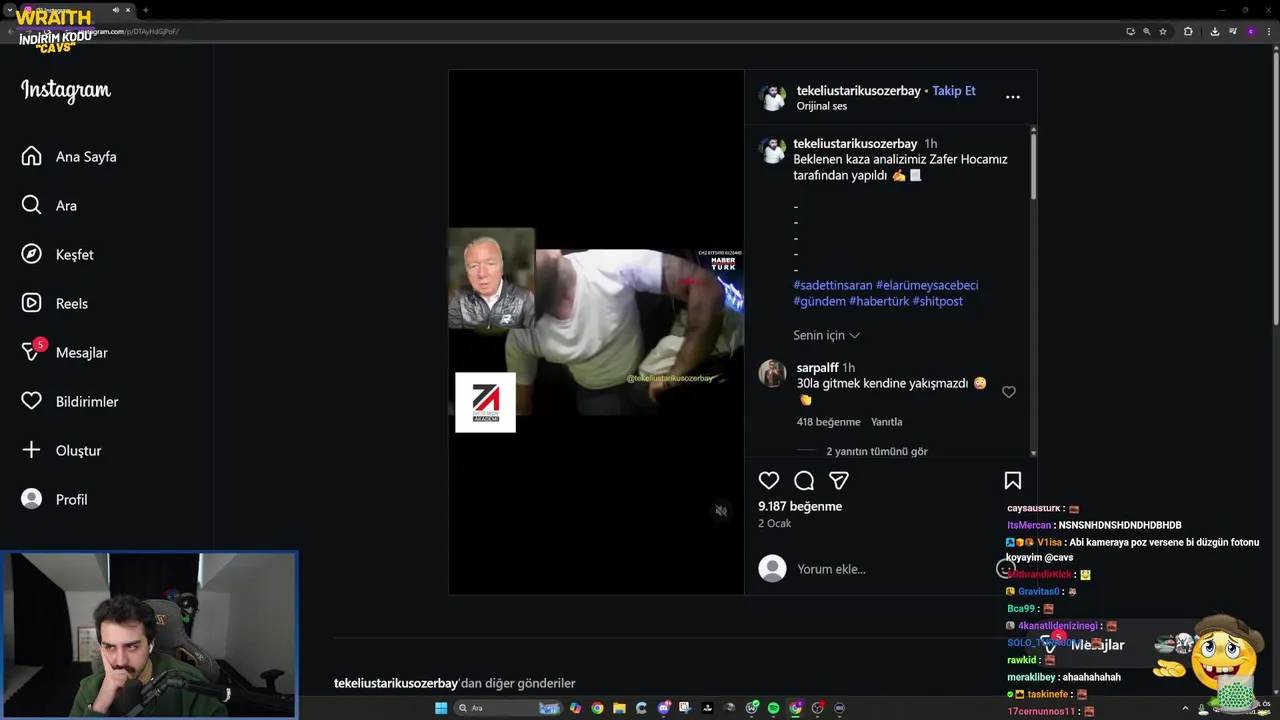Open Keşfet explore page
Viewport: 1280px width, 720px height.
[x=75, y=255]
